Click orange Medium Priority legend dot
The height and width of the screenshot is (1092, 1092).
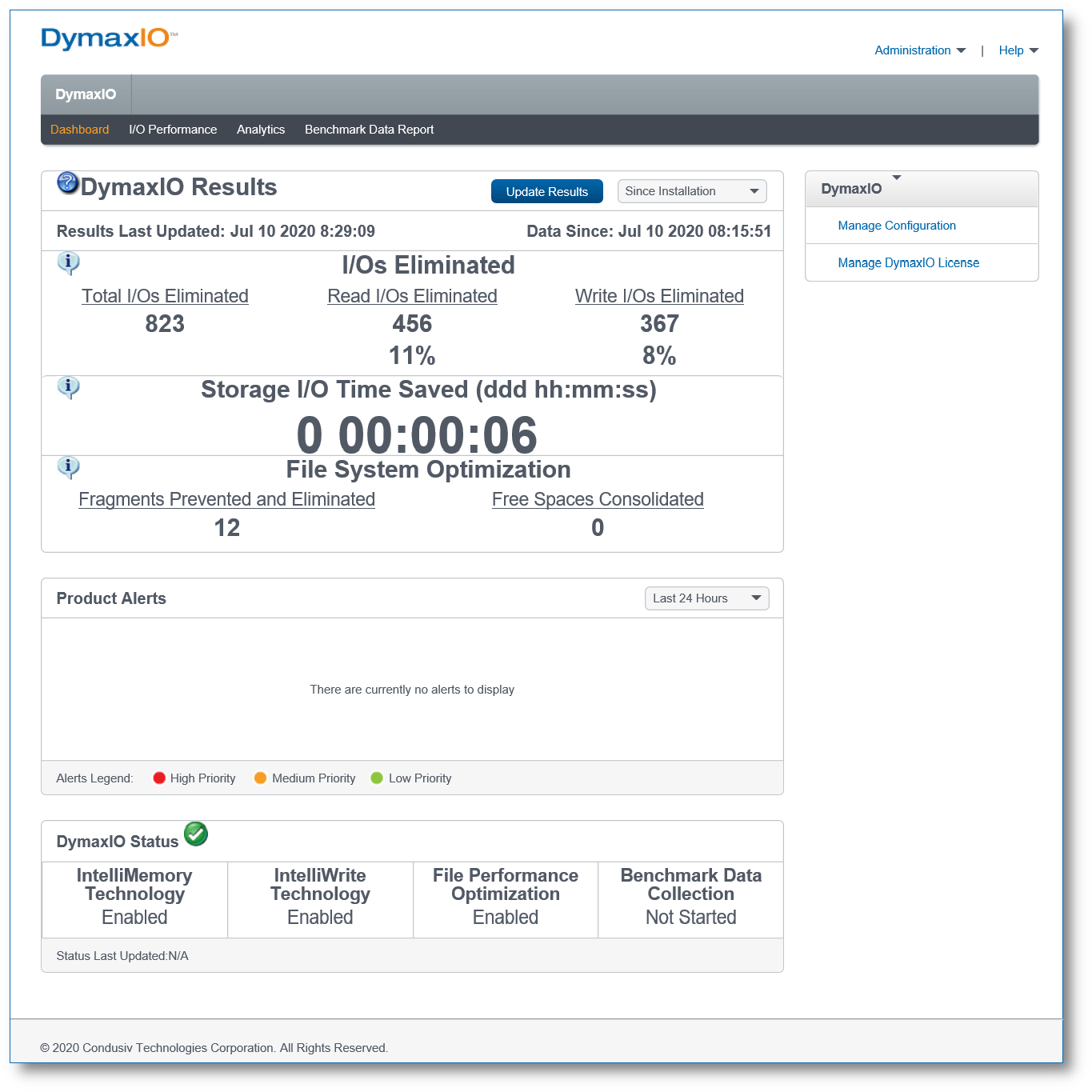pyautogui.click(x=260, y=778)
